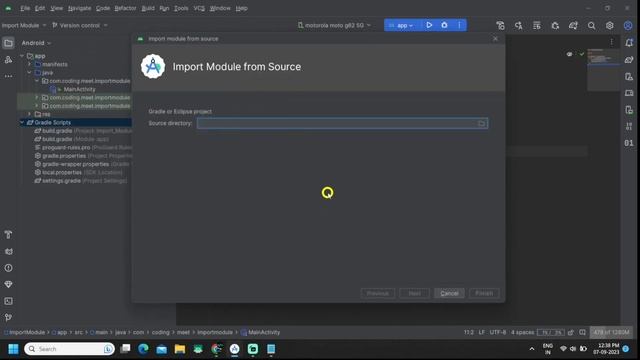
Task: Open Microsoft Edge from taskbar
Action: 143,349
